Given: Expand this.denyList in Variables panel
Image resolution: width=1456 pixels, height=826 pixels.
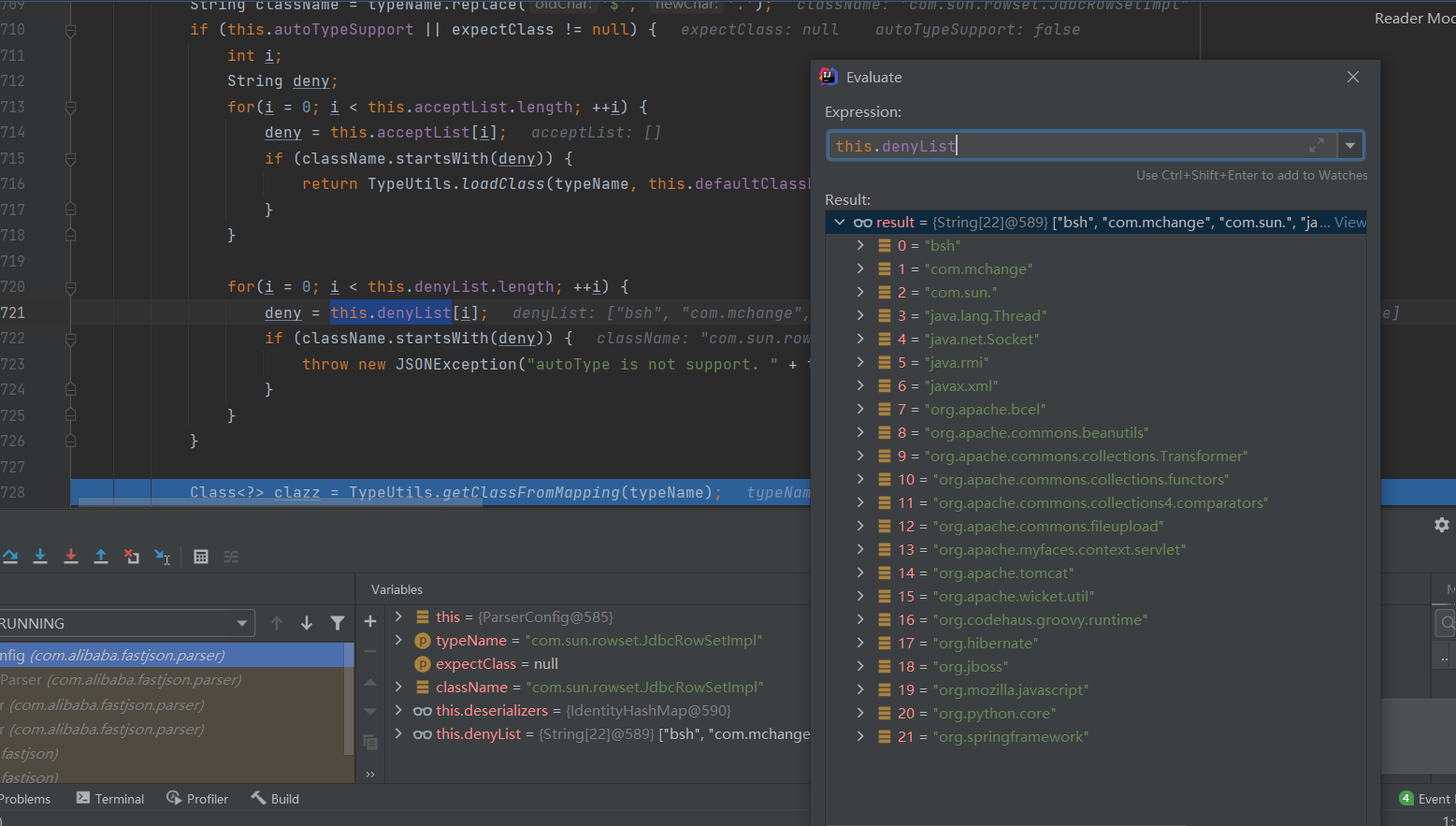Looking at the screenshot, I should (x=398, y=733).
